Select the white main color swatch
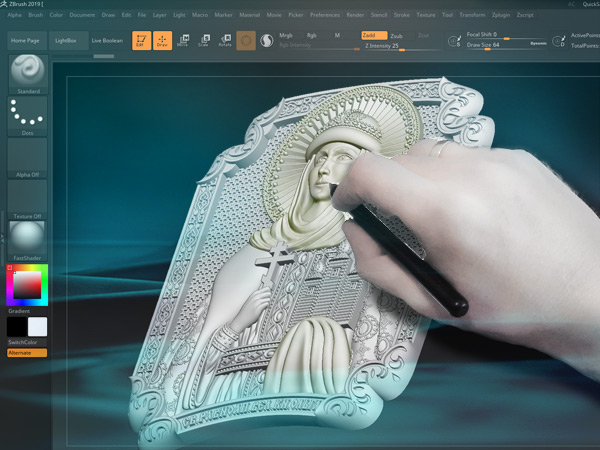This screenshot has height=450, width=600. [38, 327]
